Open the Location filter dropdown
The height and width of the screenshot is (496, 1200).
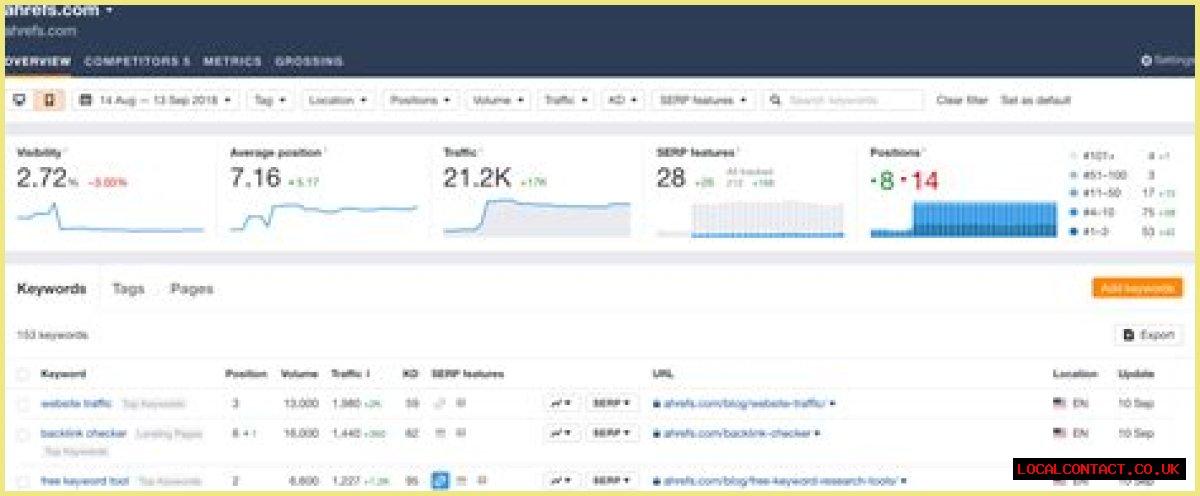point(337,100)
